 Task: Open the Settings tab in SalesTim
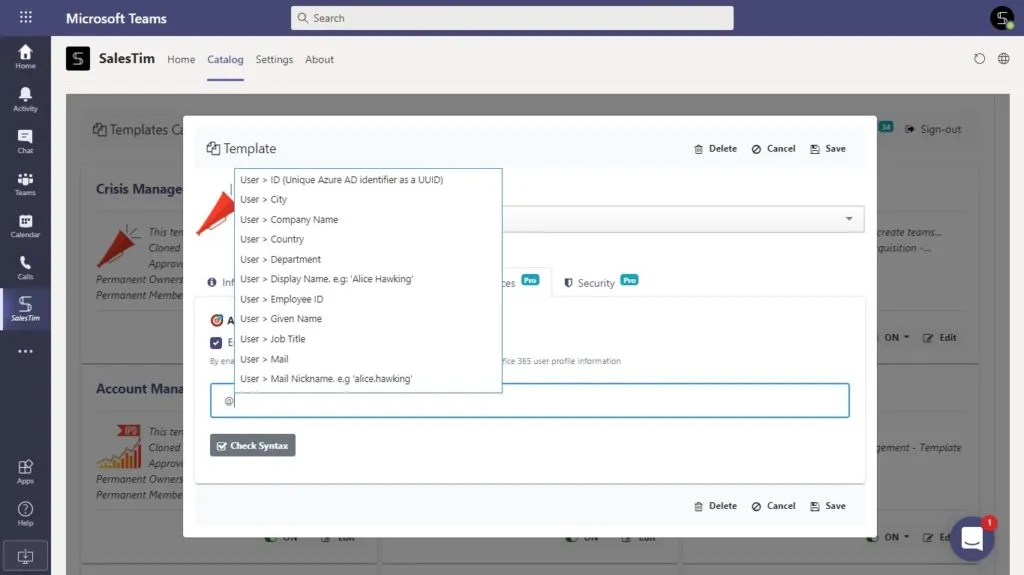pyautogui.click(x=274, y=59)
